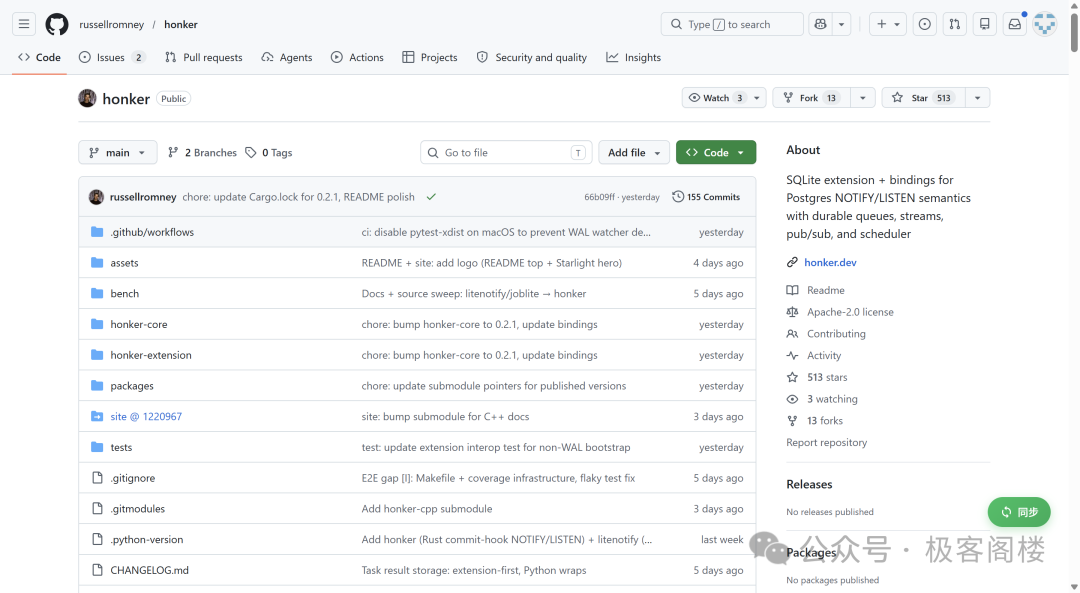Open the honker-extension folder
This screenshot has width=1080, height=593.
coord(151,355)
